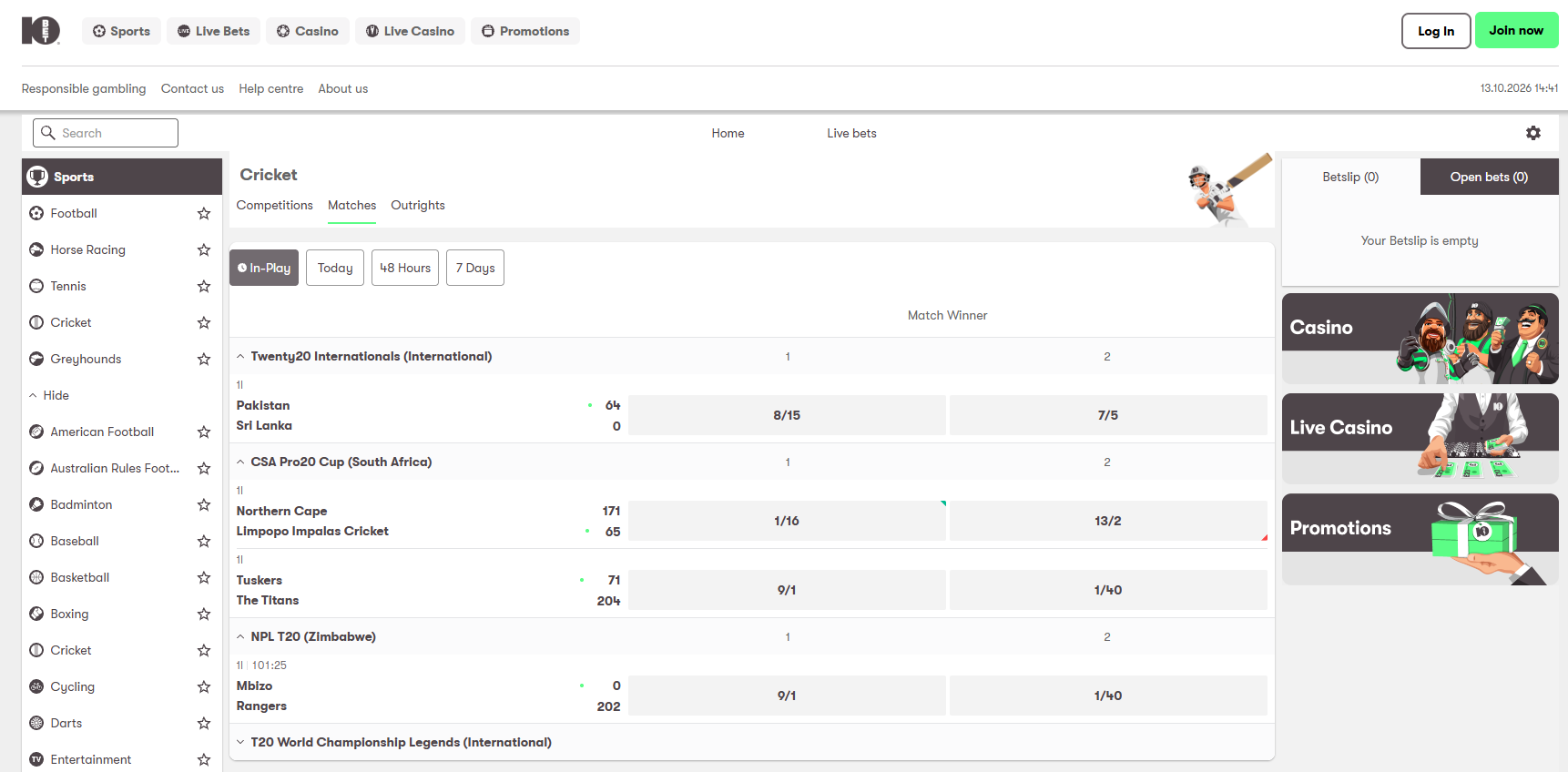The image size is (1568, 772).
Task: Open the Outrights tab
Action: tap(418, 206)
